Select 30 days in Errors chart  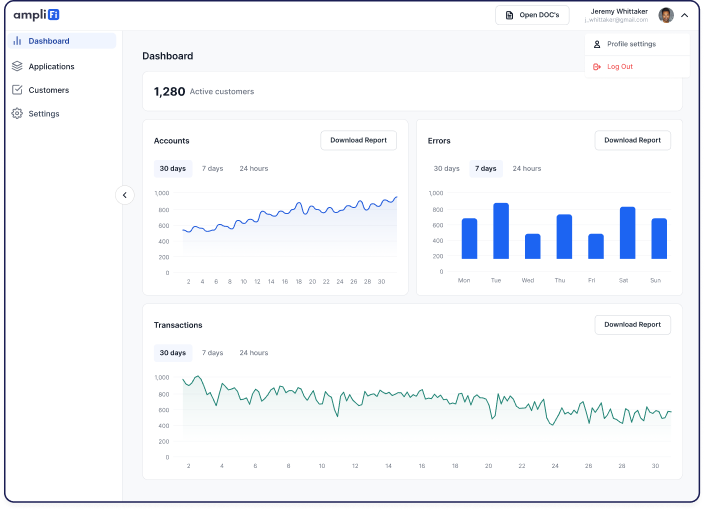[446, 168]
